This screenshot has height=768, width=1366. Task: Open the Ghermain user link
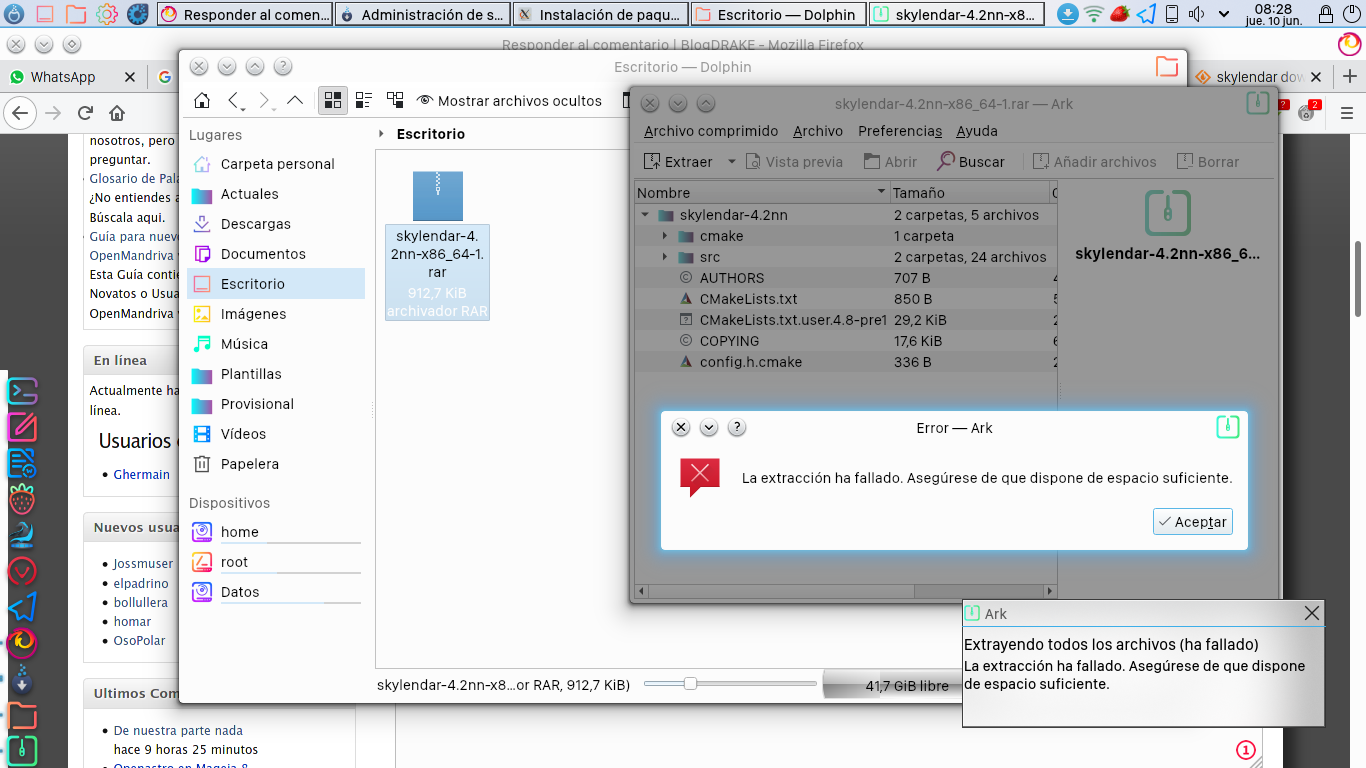coord(141,475)
